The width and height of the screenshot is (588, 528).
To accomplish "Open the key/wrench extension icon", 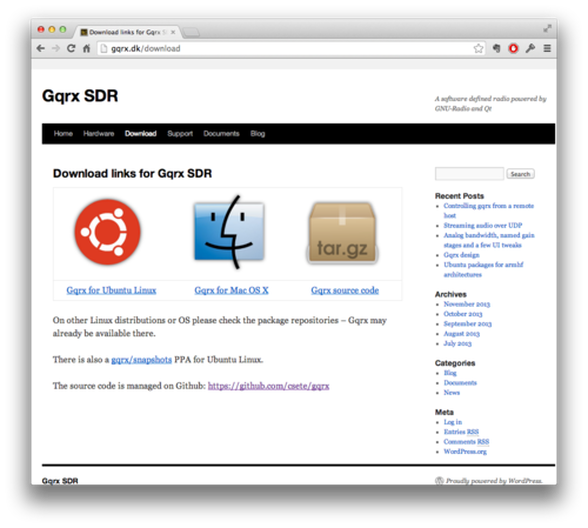I will coord(530,48).
